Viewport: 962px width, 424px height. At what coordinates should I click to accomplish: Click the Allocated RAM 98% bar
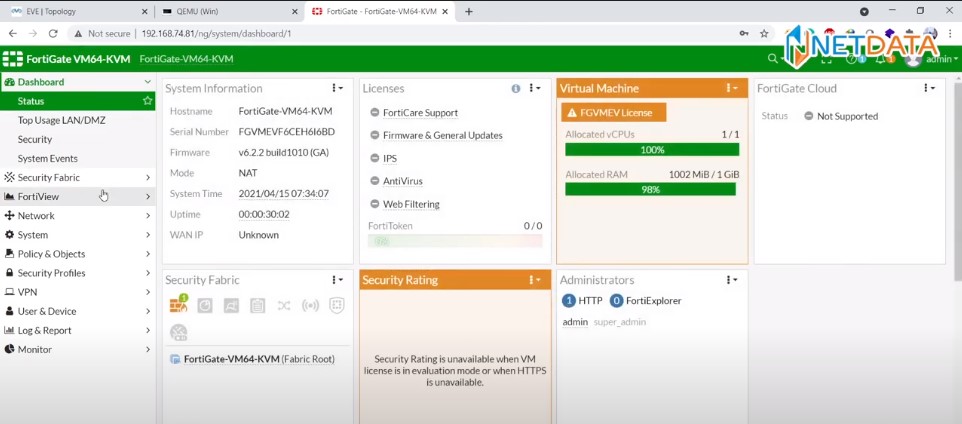coord(650,190)
